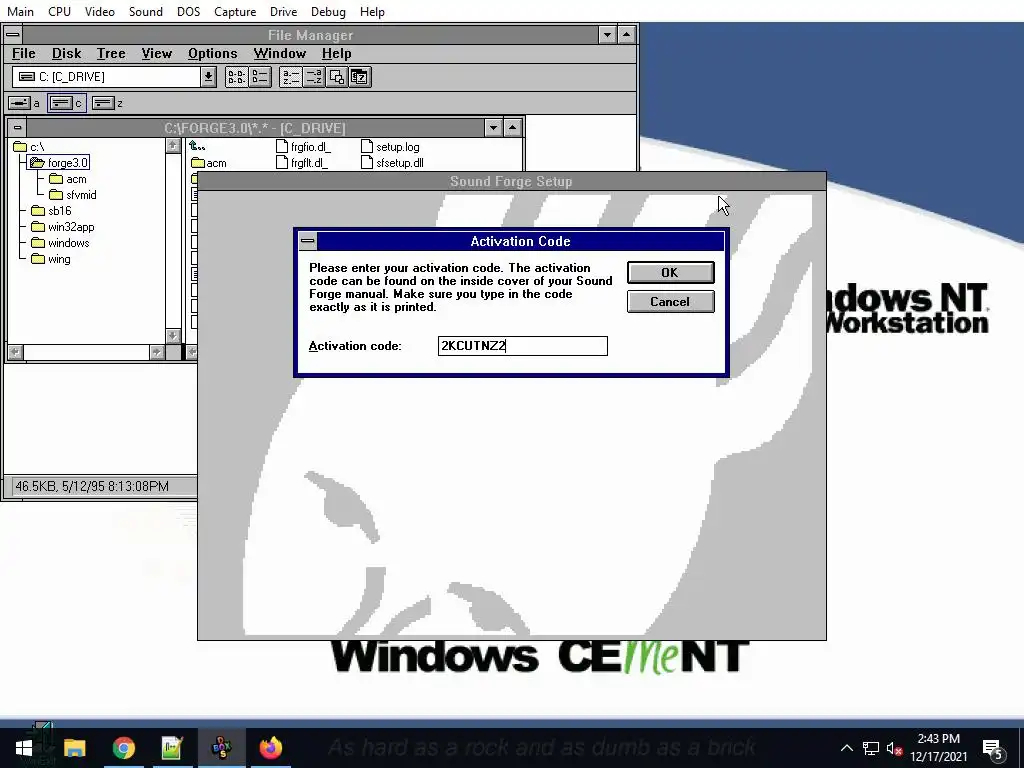Open File Manager Disk menu
The height and width of the screenshot is (768, 1024).
[x=67, y=54]
